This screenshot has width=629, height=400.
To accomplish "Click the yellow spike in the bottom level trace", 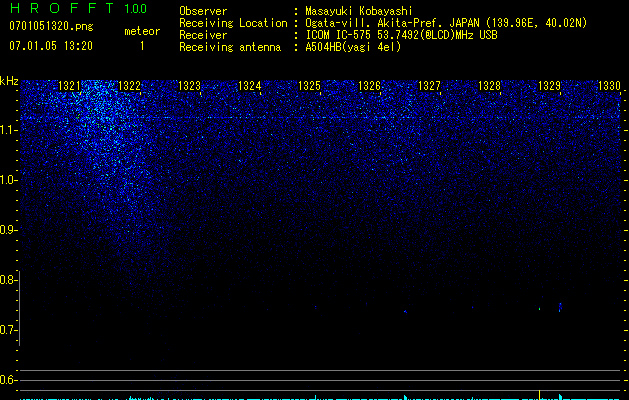I will tap(540, 395).
